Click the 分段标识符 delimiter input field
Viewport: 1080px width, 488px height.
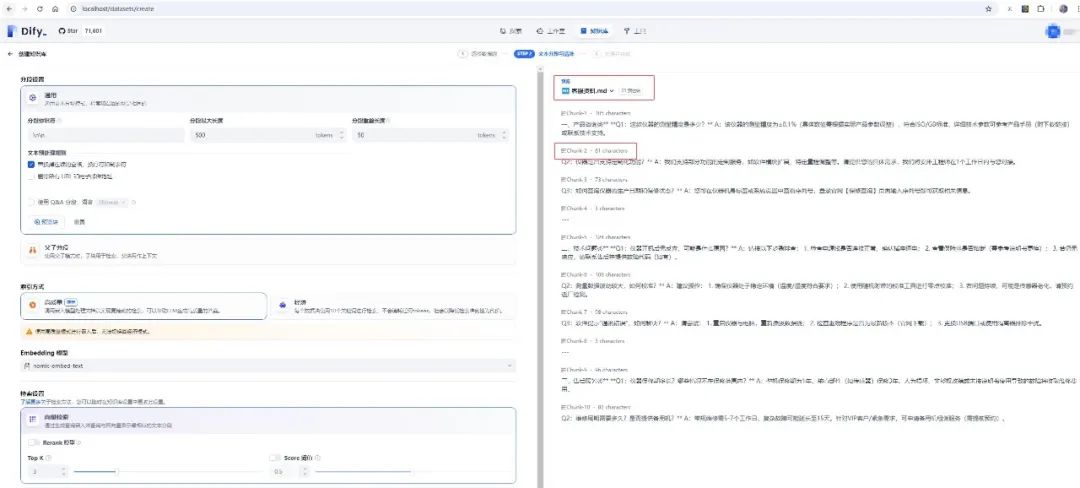105,135
